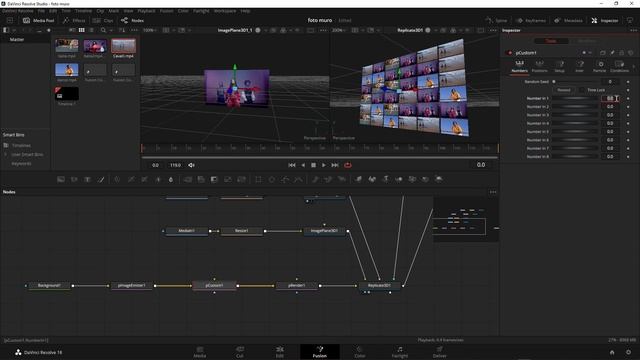This screenshot has width=640, height=360.
Task: Add a Background tool from toolbar
Action: [x=61, y=179]
